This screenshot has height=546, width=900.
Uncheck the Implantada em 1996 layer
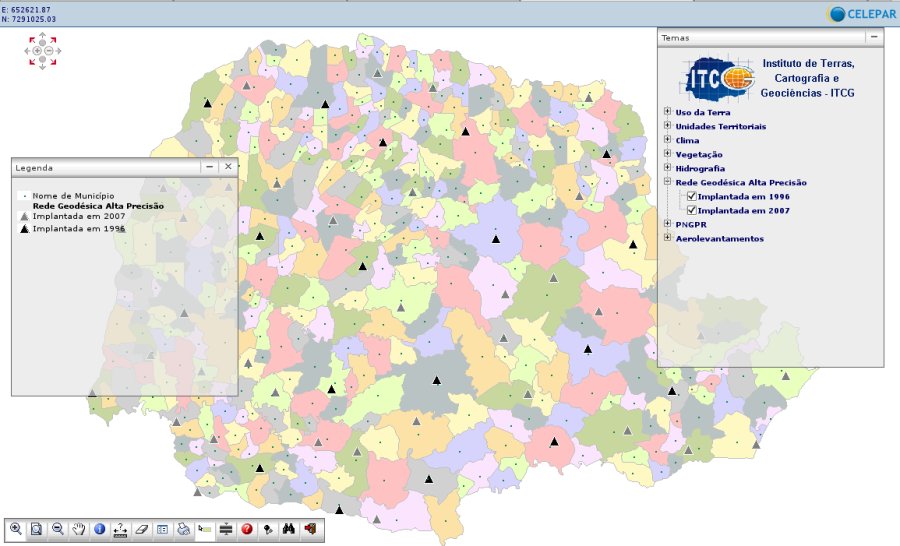click(x=691, y=197)
